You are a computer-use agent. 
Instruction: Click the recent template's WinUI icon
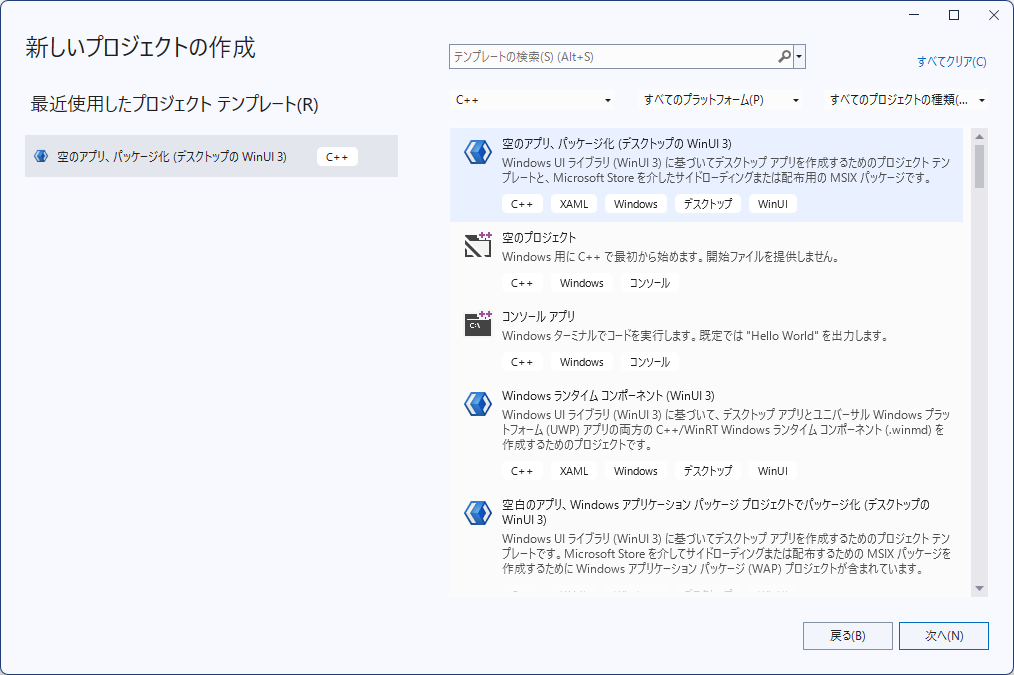click(40, 155)
